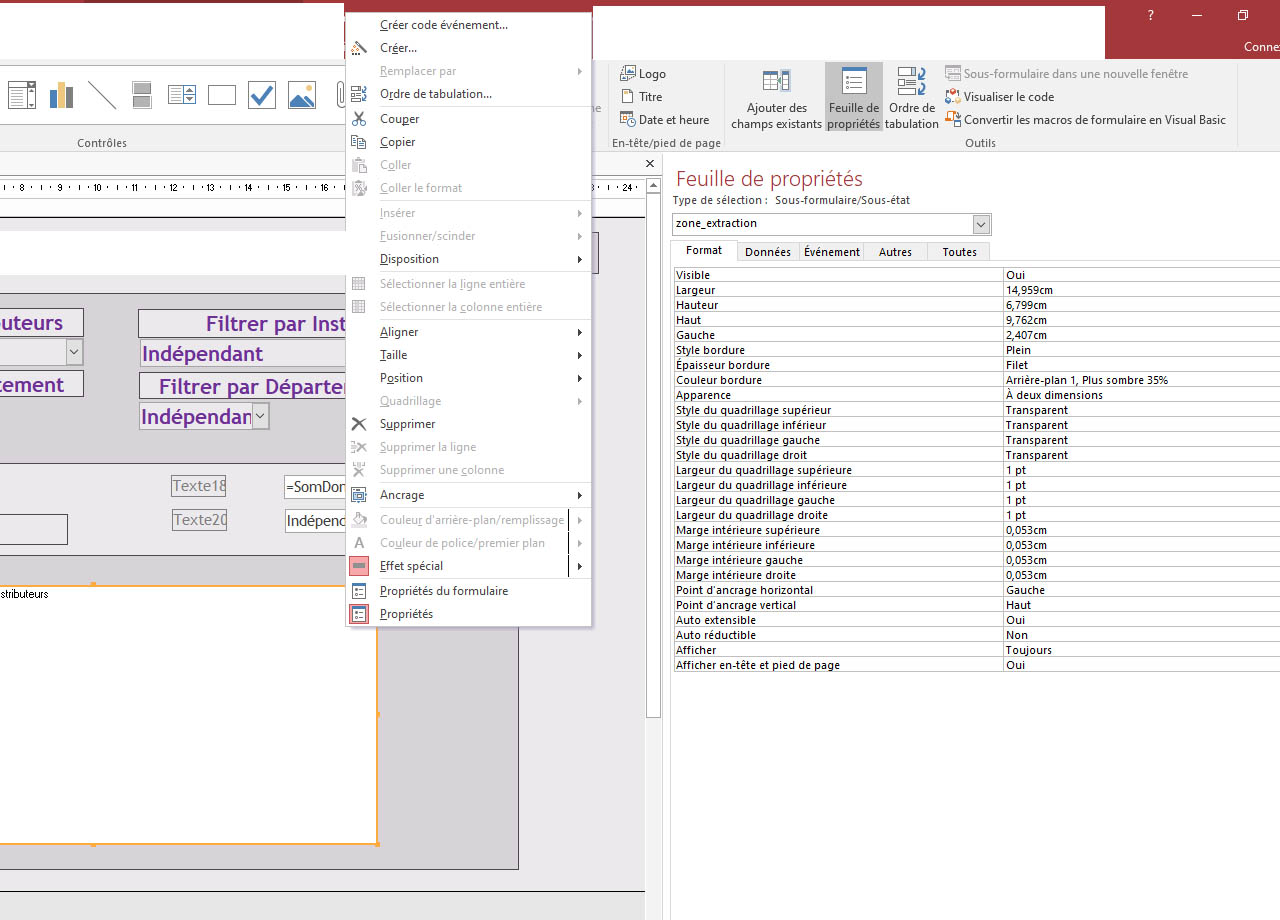Open Help via the question mark
The image size is (1280, 920).
coord(1151,16)
